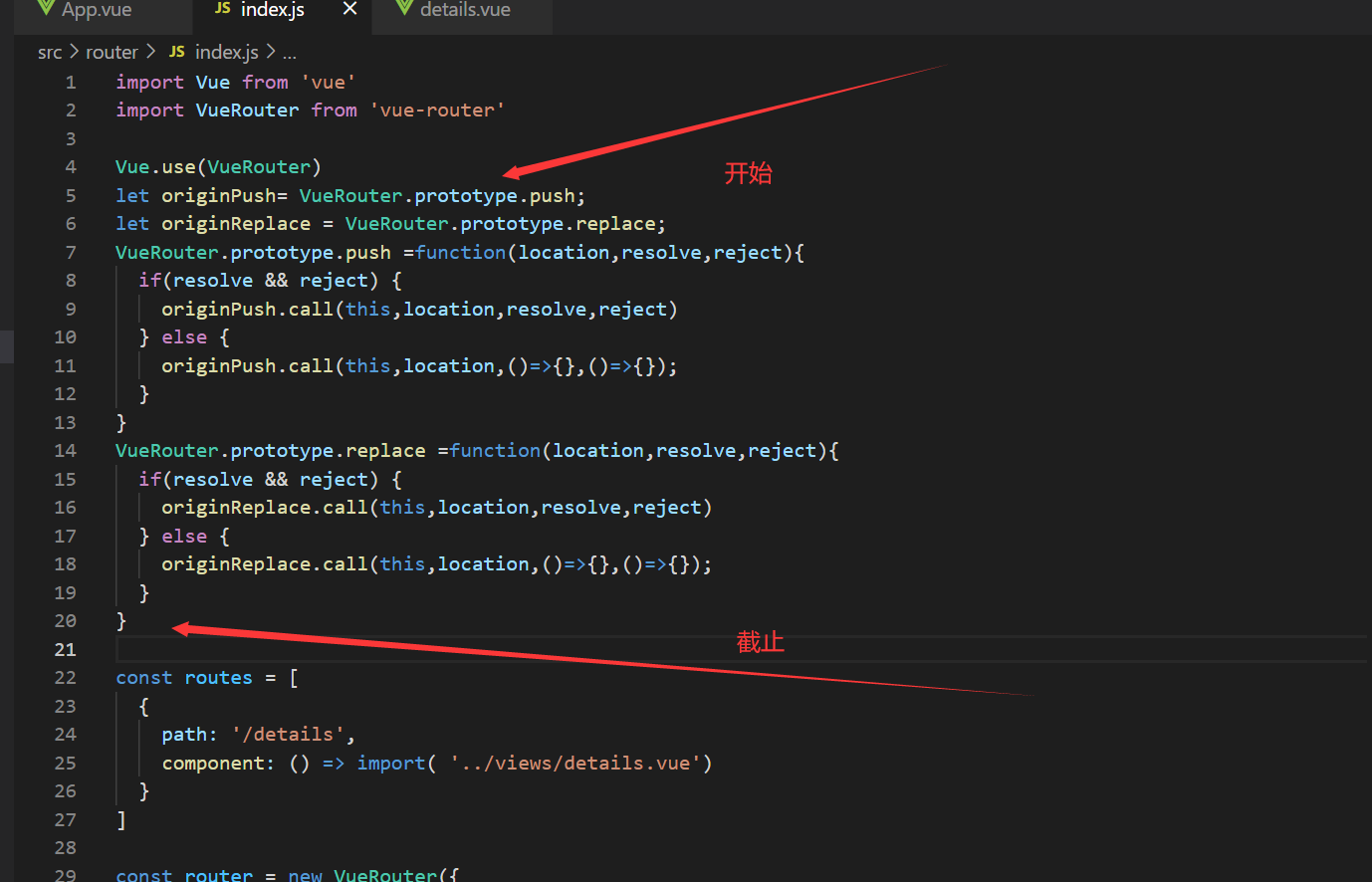Click 'new VueRouter' on line 29
The height and width of the screenshot is (882, 1372).
362,876
